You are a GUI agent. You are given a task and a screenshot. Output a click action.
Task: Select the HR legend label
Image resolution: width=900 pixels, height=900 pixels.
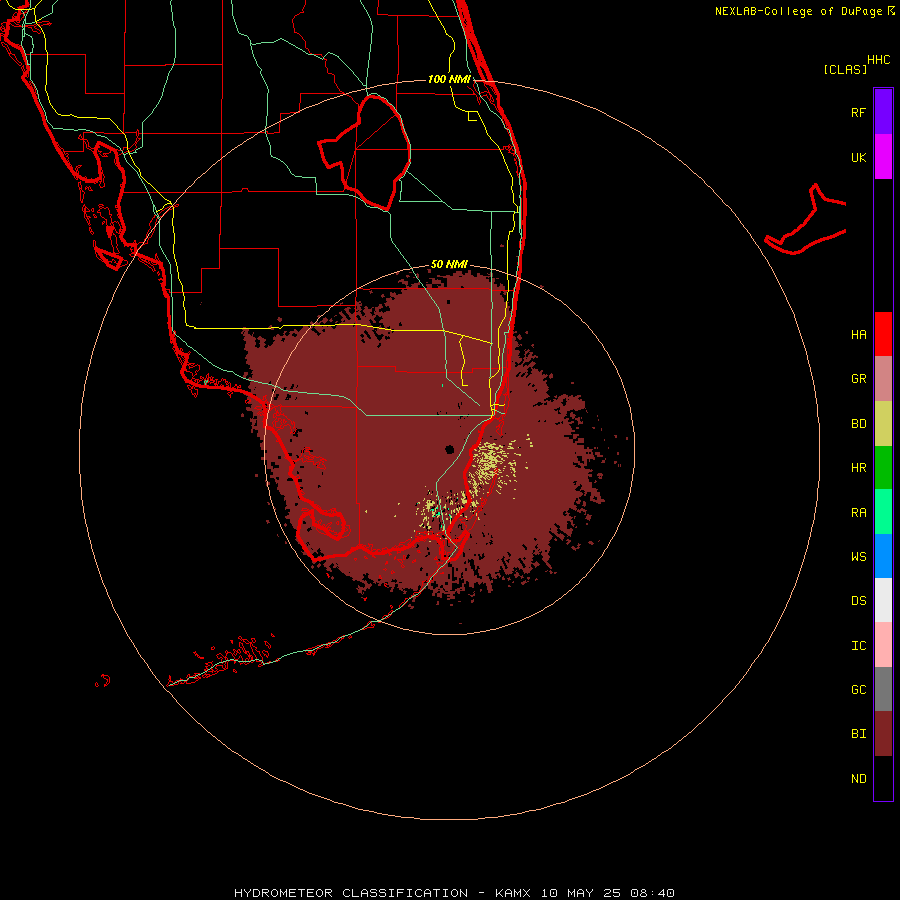[858, 468]
